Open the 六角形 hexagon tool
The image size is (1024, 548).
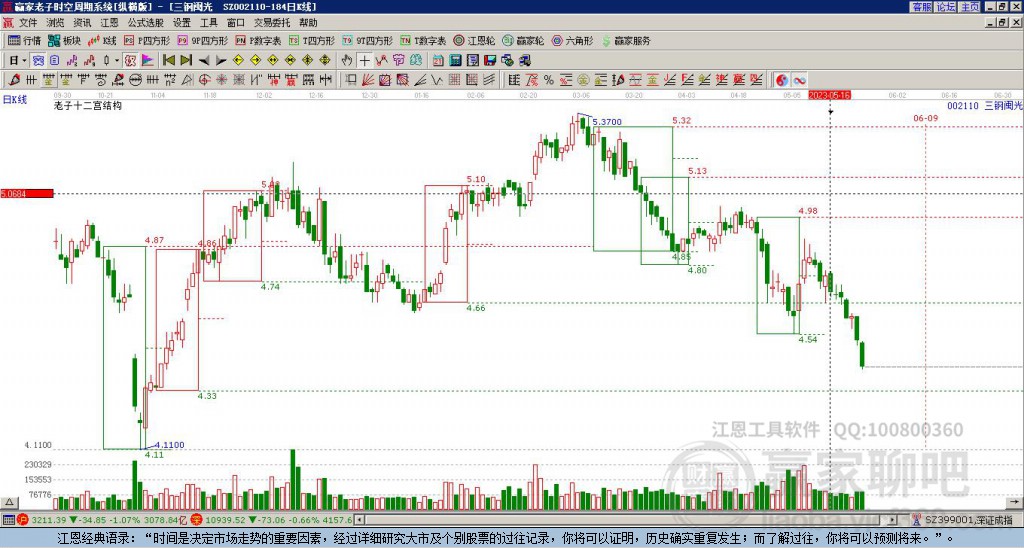[572, 40]
